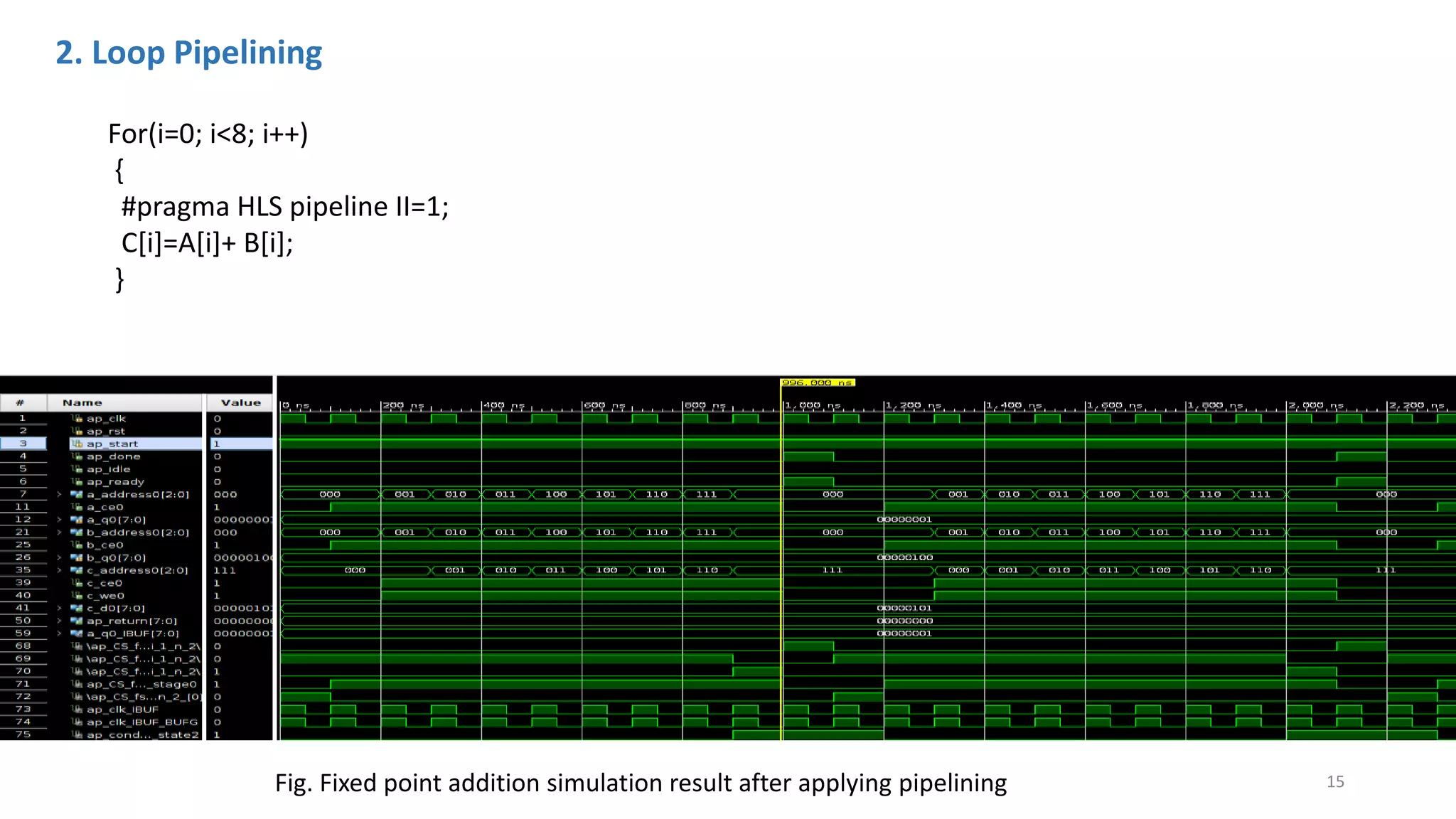
Task: Click the signal icon beside ap_rst
Action: (77, 432)
